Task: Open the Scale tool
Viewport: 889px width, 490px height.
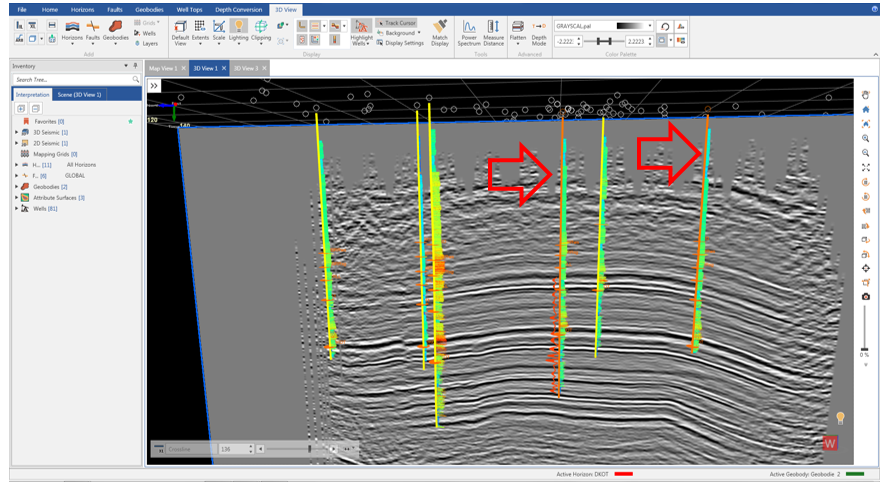Action: click(x=219, y=31)
